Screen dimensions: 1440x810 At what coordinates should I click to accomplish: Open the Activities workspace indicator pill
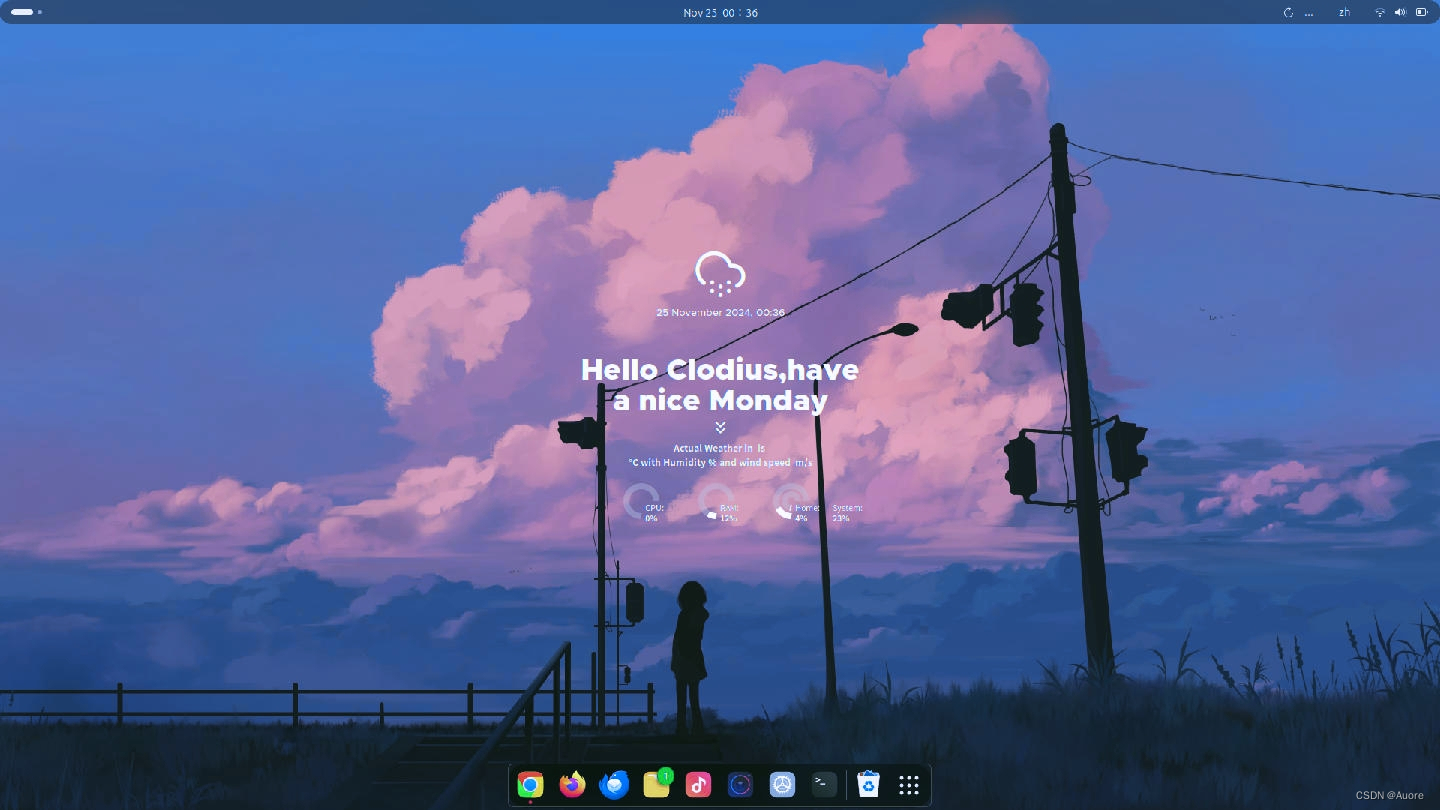coord(22,12)
